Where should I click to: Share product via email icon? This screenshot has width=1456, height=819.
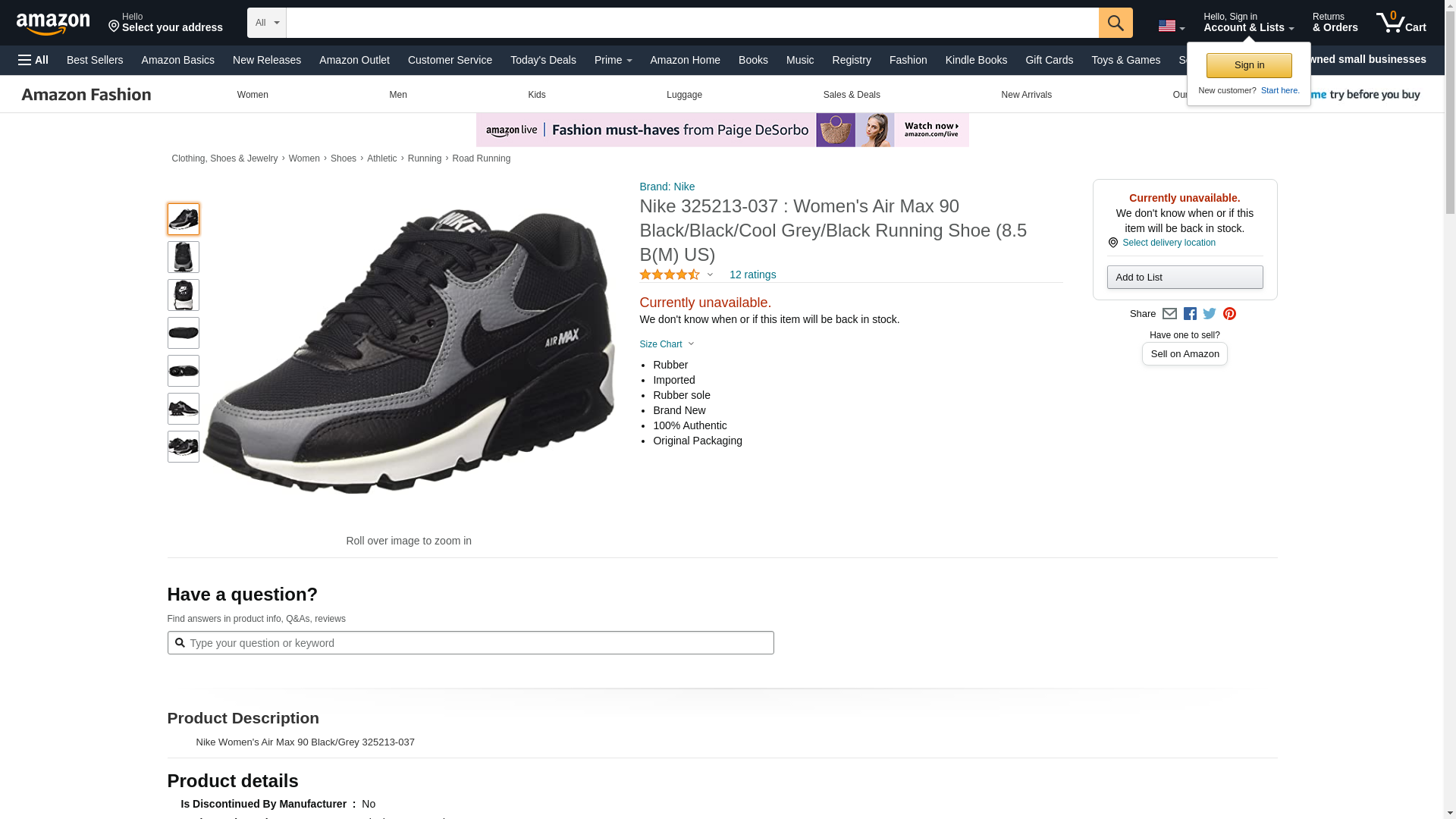coord(1169,314)
